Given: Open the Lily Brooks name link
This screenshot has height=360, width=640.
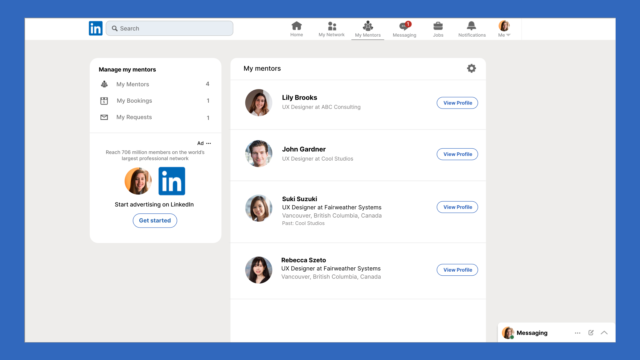Looking at the screenshot, I should point(299,98).
